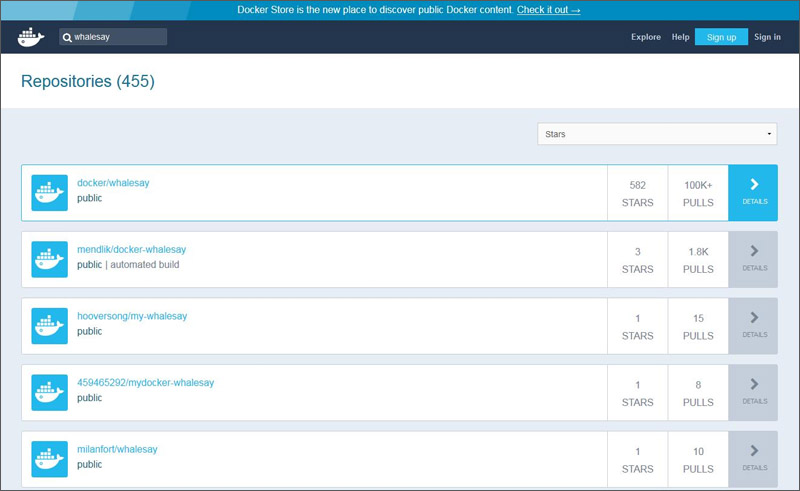
Task: Open Details for 459465292/mydocker-whalesay
Action: (x=753, y=392)
